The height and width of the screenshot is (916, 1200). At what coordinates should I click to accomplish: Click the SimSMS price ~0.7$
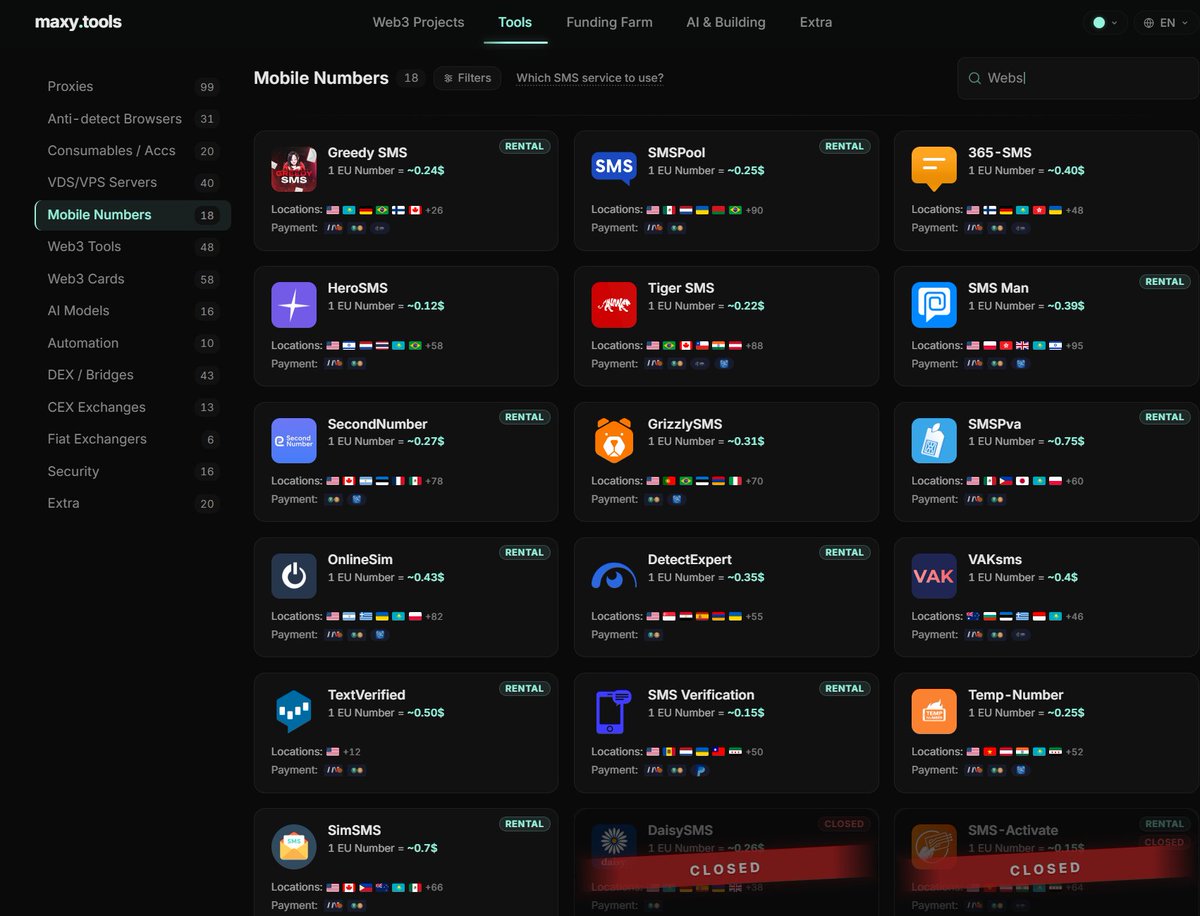(x=421, y=848)
